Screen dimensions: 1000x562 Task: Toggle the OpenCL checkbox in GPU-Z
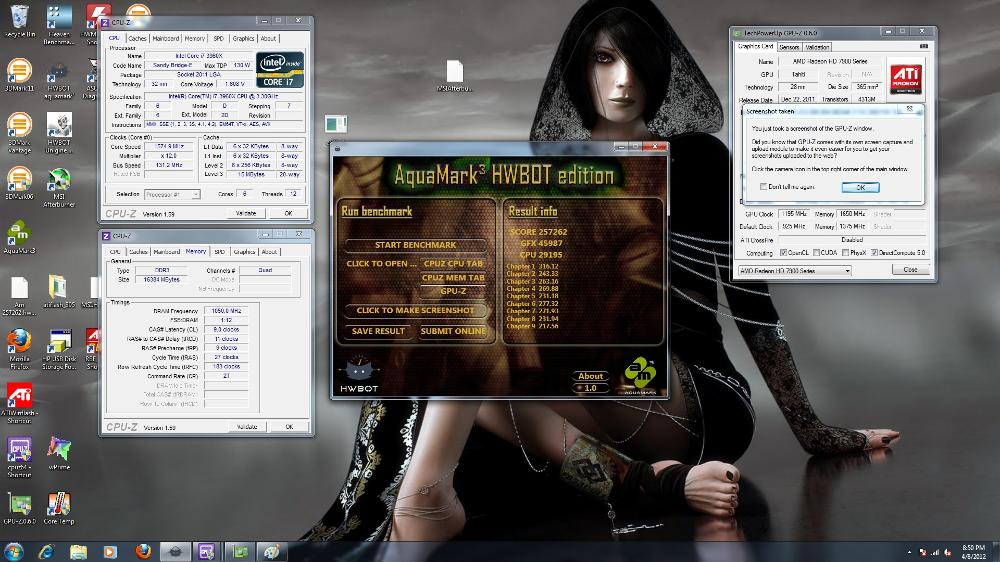(784, 253)
